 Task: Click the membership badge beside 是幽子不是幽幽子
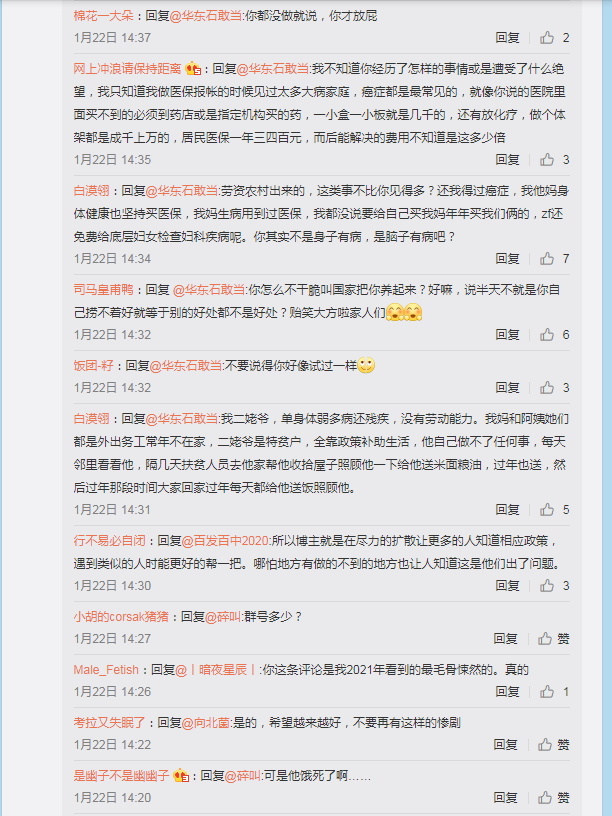pos(181,775)
